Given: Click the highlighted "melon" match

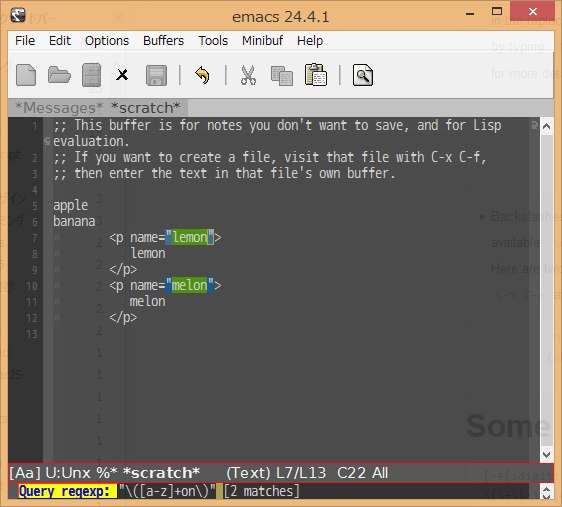Looking at the screenshot, I should point(190,285).
